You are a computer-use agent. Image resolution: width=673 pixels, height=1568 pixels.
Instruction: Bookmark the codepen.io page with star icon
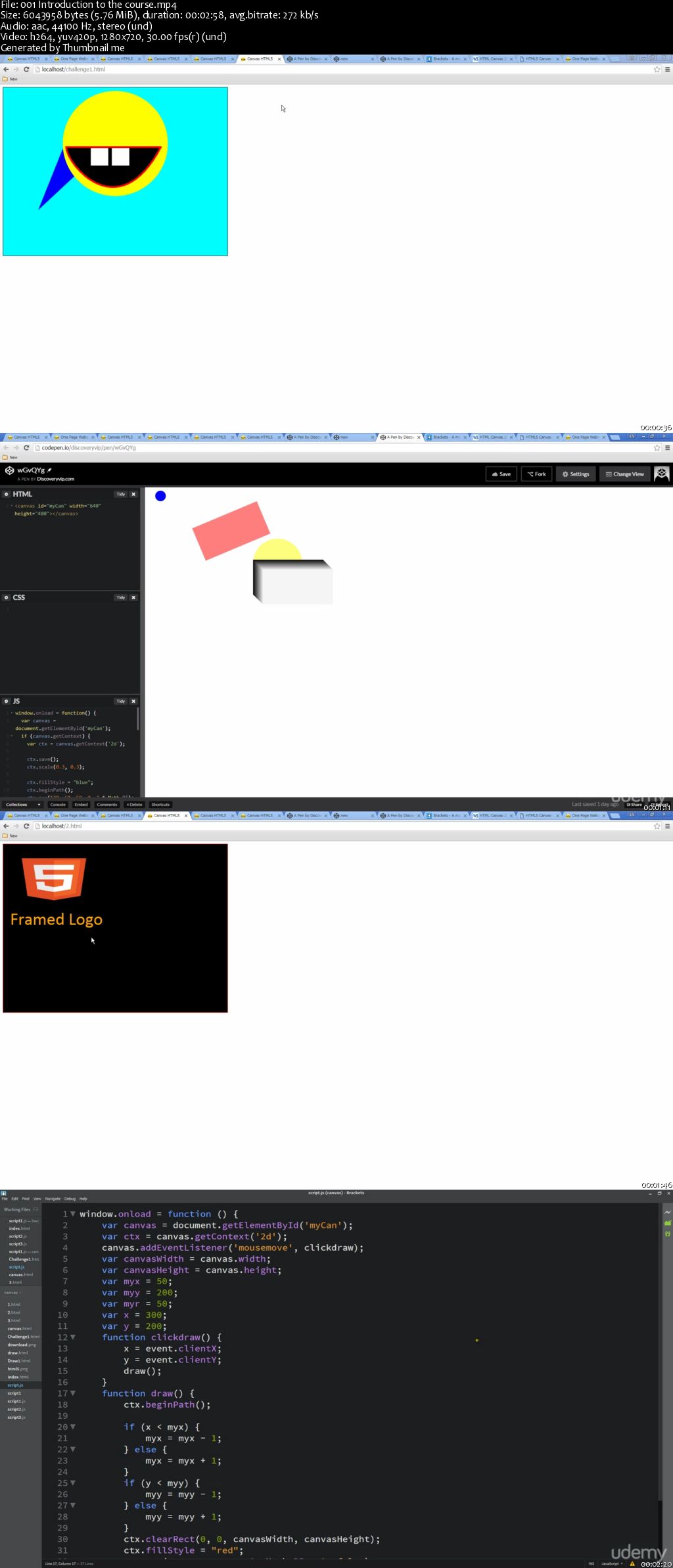657,447
